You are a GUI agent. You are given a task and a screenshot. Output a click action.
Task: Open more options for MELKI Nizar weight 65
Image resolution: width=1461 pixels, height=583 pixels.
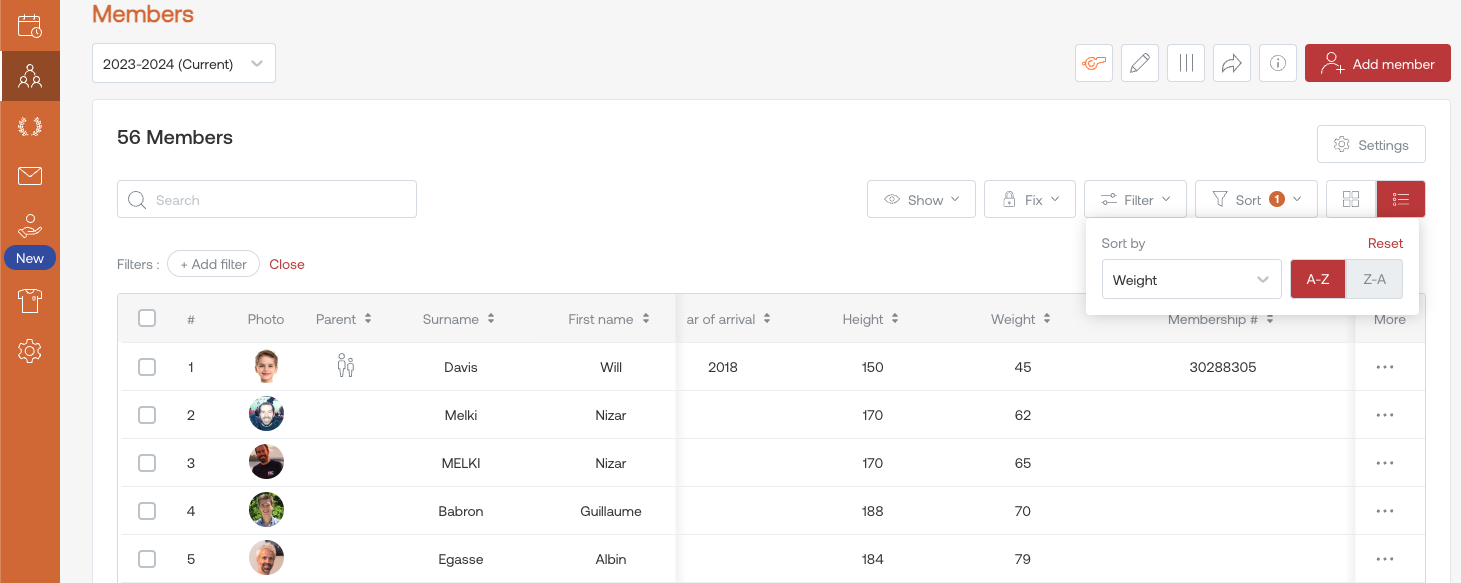pos(1385,463)
